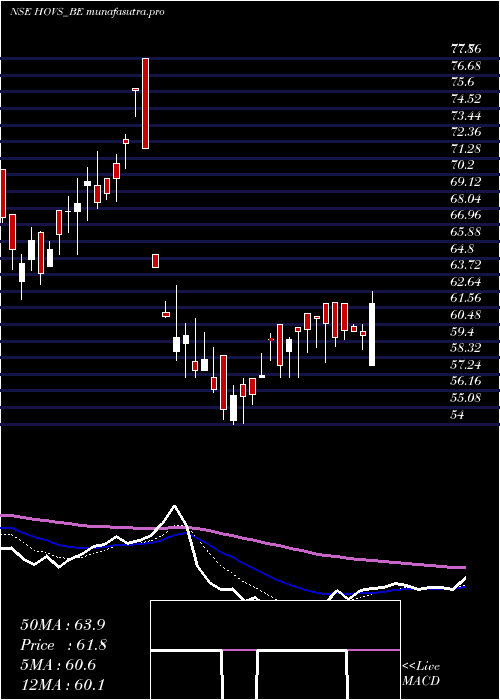Viewport: 500px width, 700px height.
Task: Click the 74.52 price level label
Action: 468,99
